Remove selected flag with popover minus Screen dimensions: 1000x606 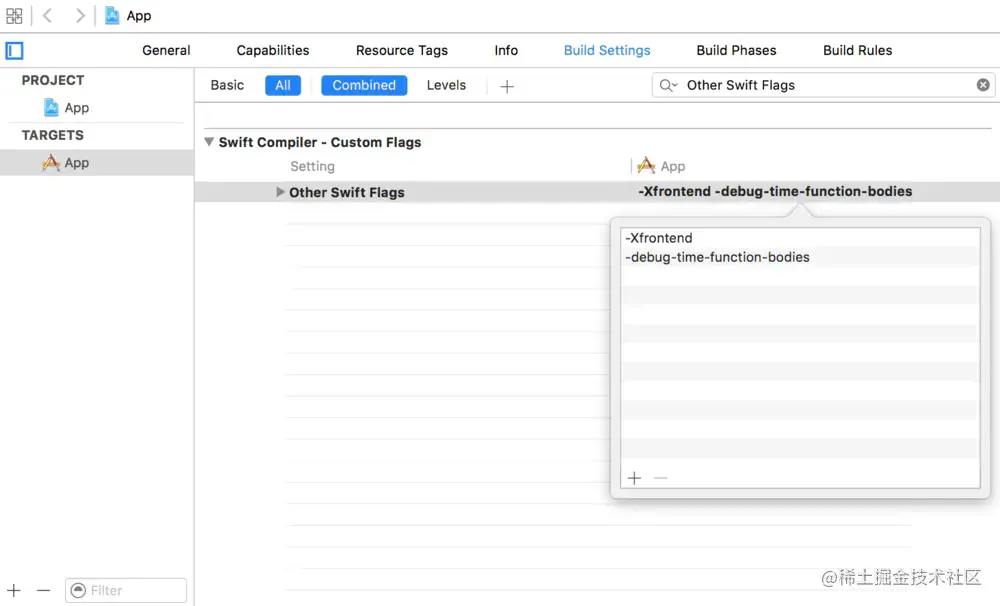661,478
